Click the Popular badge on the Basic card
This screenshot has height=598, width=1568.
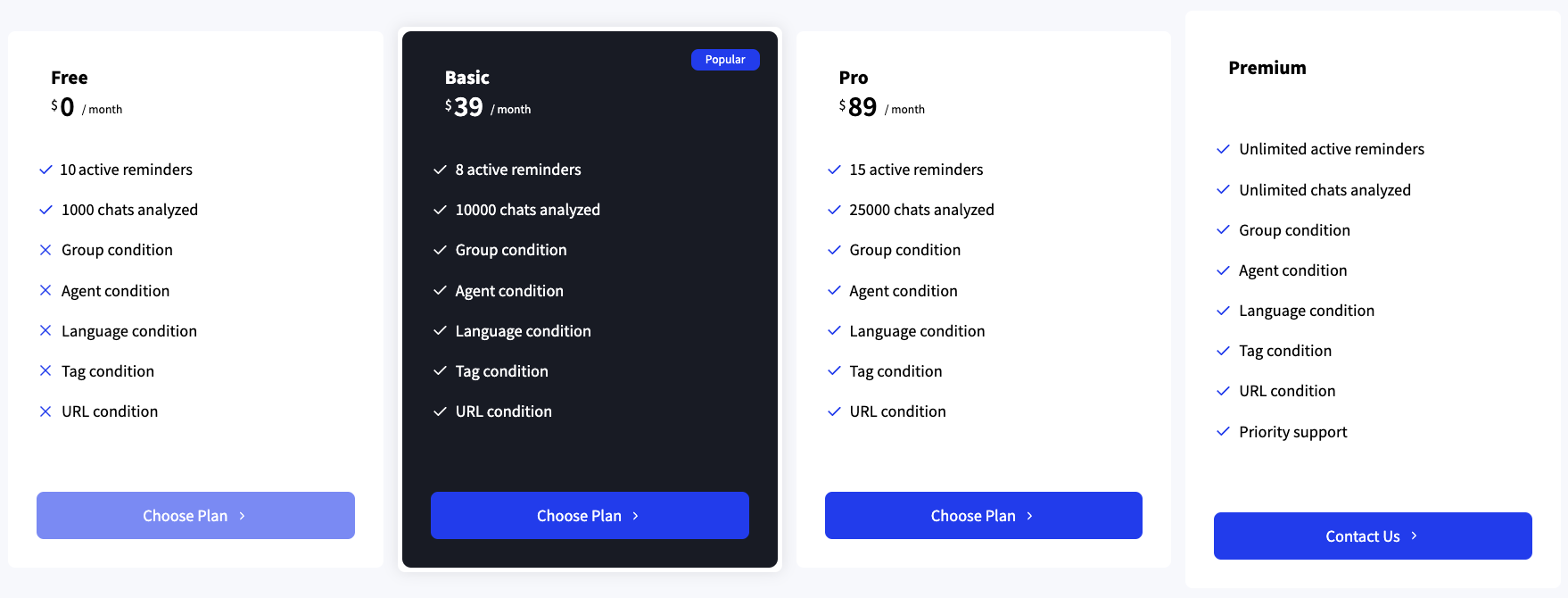725,60
